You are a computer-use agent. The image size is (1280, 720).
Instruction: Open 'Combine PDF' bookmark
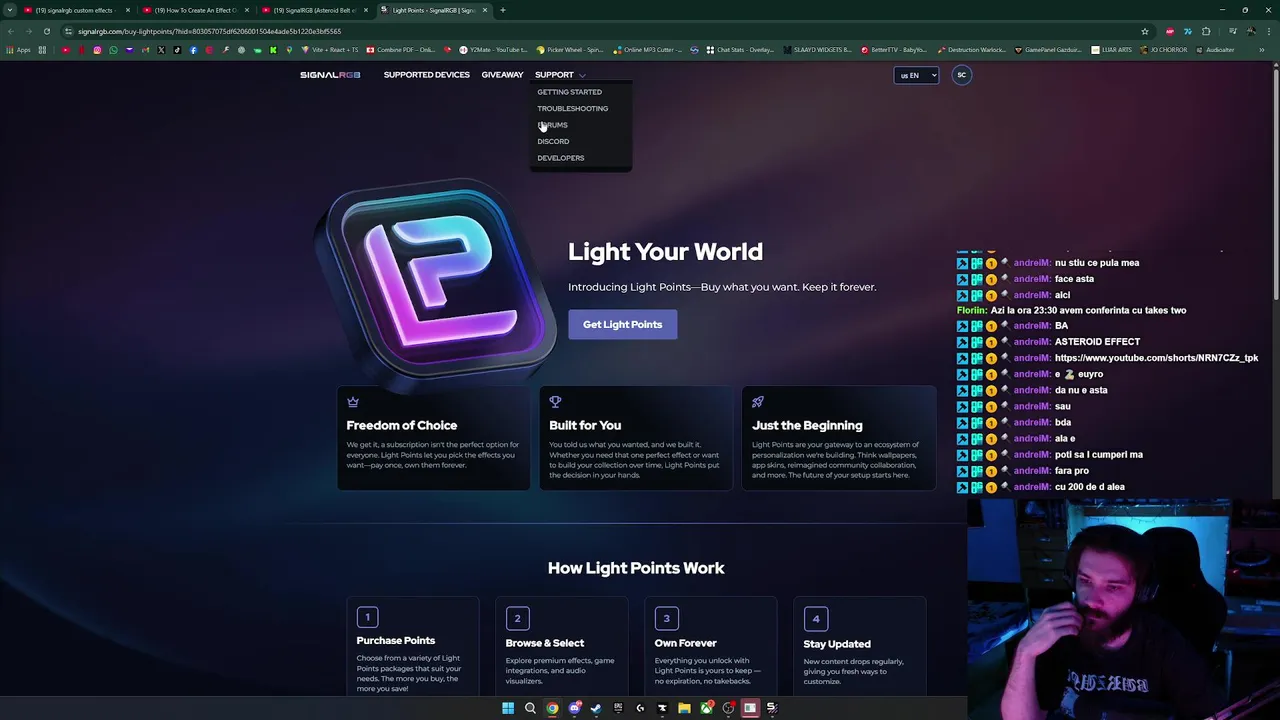400,50
